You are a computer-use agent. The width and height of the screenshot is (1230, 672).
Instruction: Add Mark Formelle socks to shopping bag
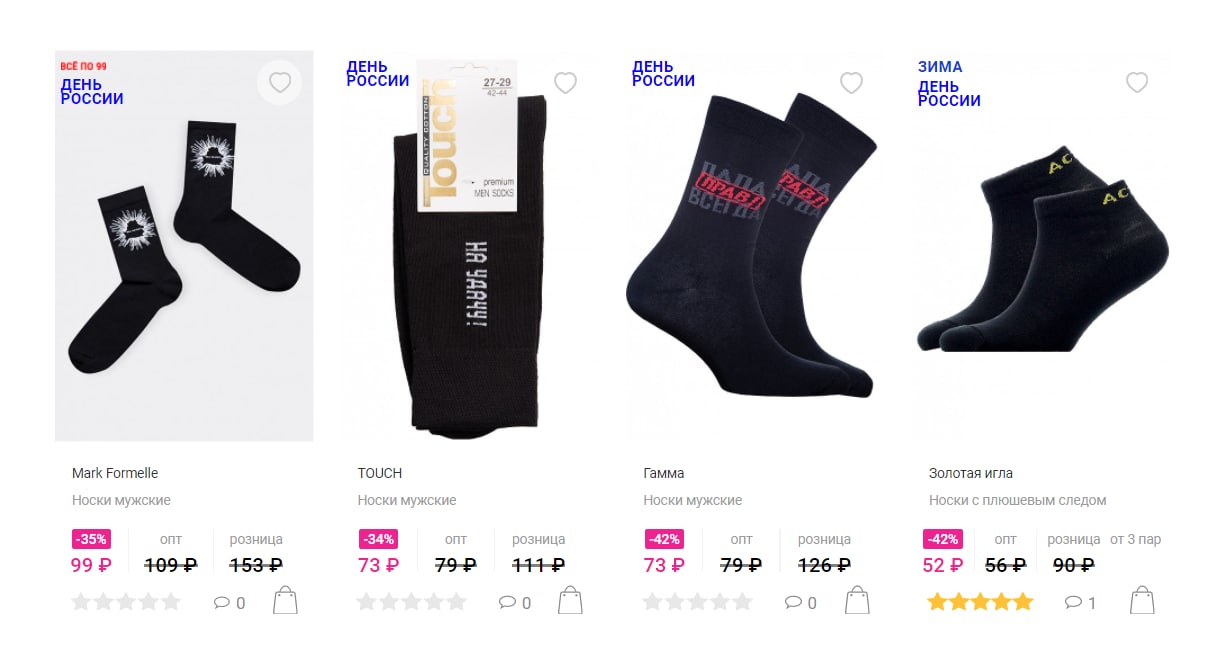tap(286, 601)
